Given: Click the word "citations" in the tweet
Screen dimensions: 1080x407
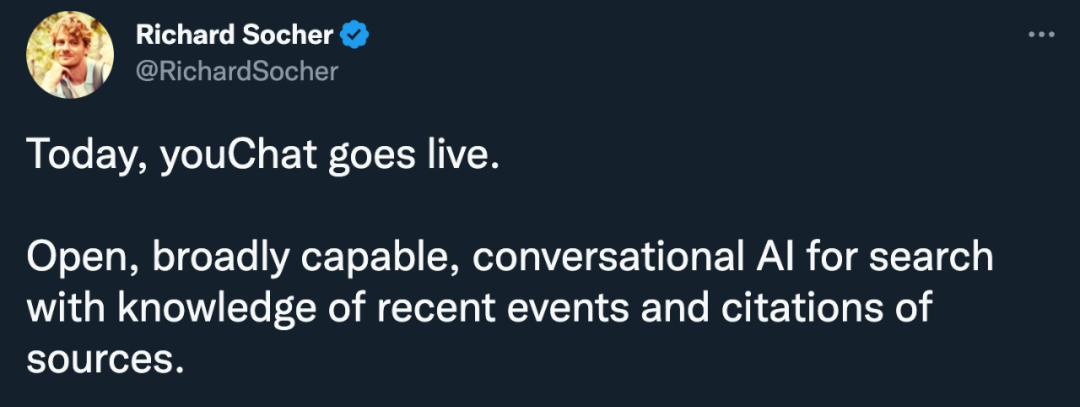Looking at the screenshot, I should tap(788, 308).
